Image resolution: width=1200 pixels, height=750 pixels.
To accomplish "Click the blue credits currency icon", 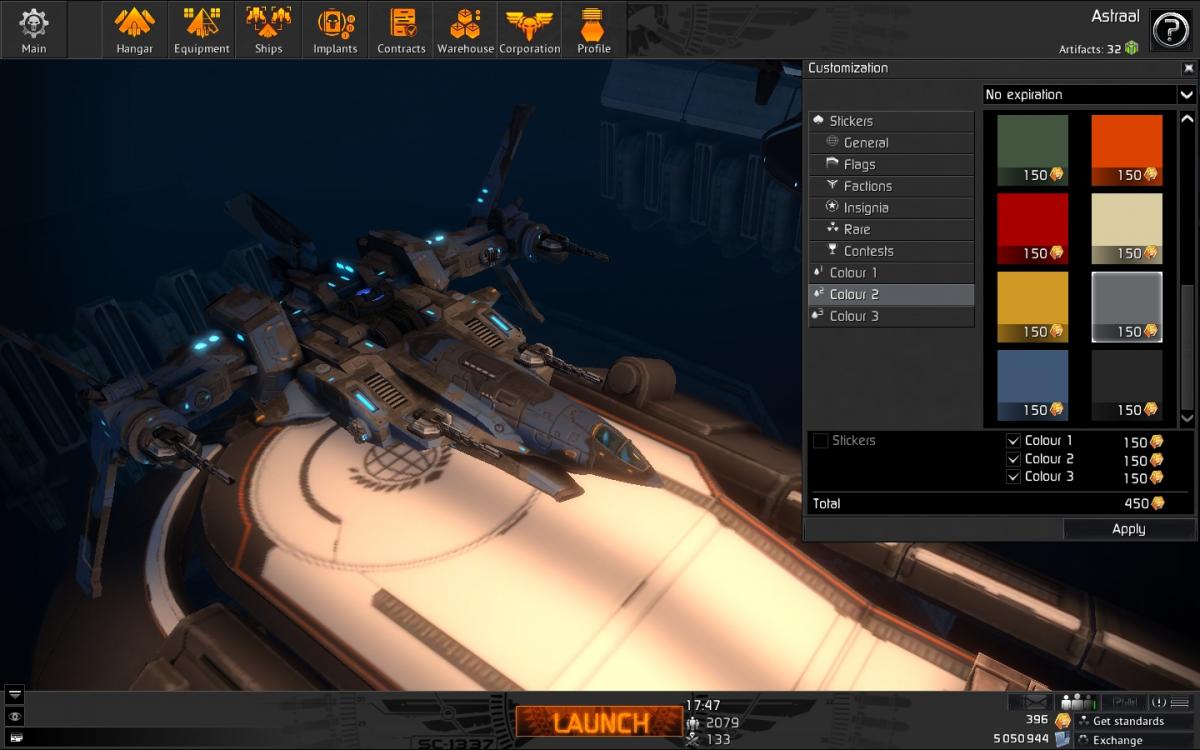I will (1062, 739).
